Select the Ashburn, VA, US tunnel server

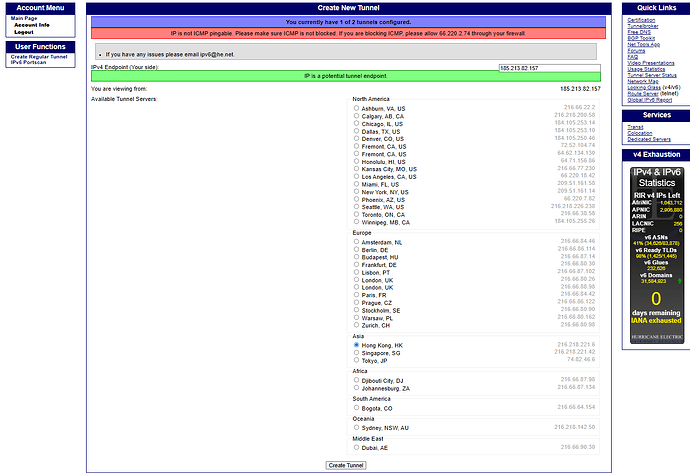coord(356,108)
